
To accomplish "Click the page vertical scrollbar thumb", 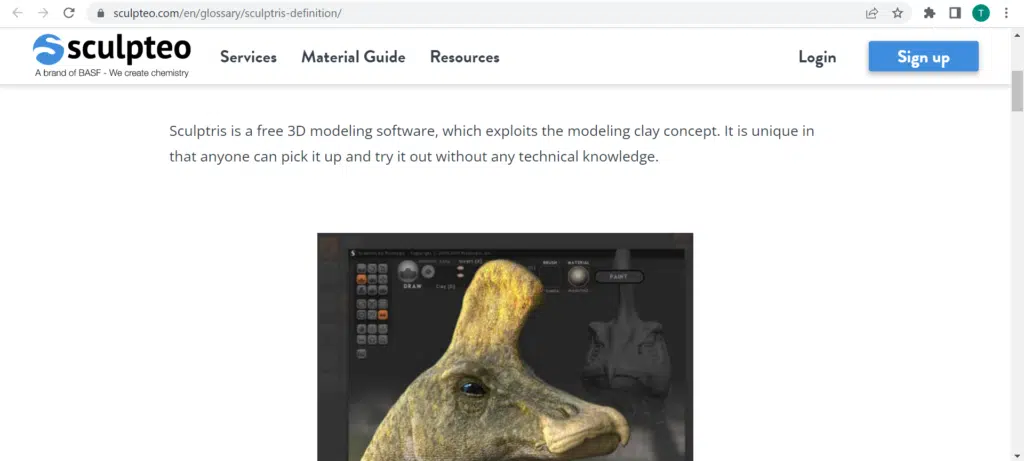I will click(1017, 91).
